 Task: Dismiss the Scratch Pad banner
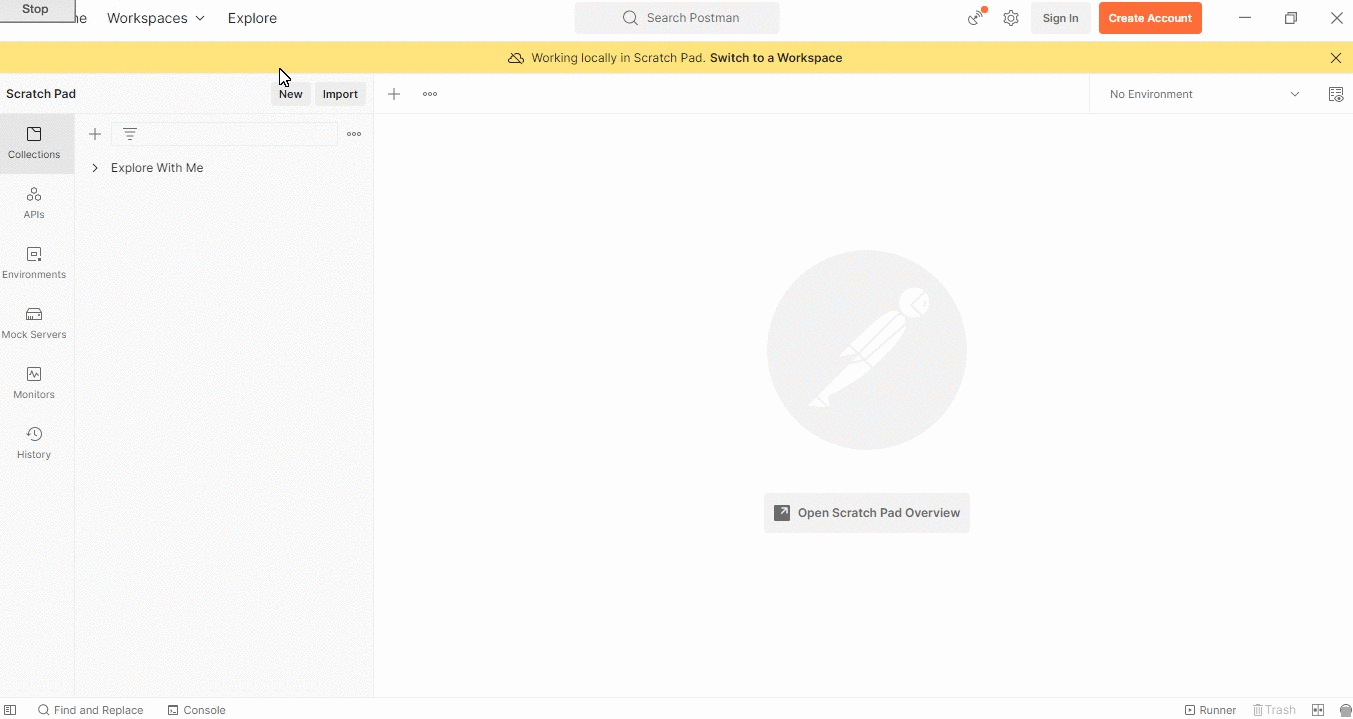click(1336, 58)
